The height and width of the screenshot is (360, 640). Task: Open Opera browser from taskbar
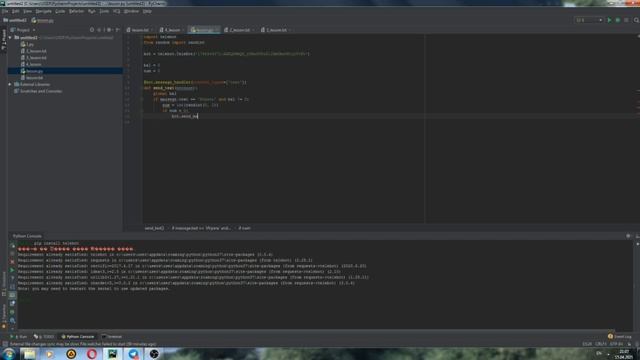[92, 354]
